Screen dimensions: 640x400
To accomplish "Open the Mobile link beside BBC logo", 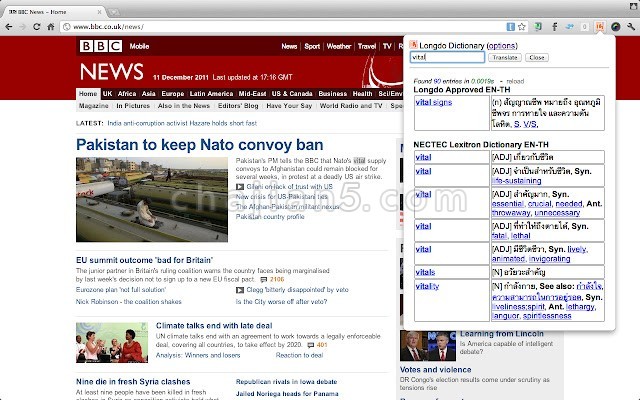I will (139, 47).
